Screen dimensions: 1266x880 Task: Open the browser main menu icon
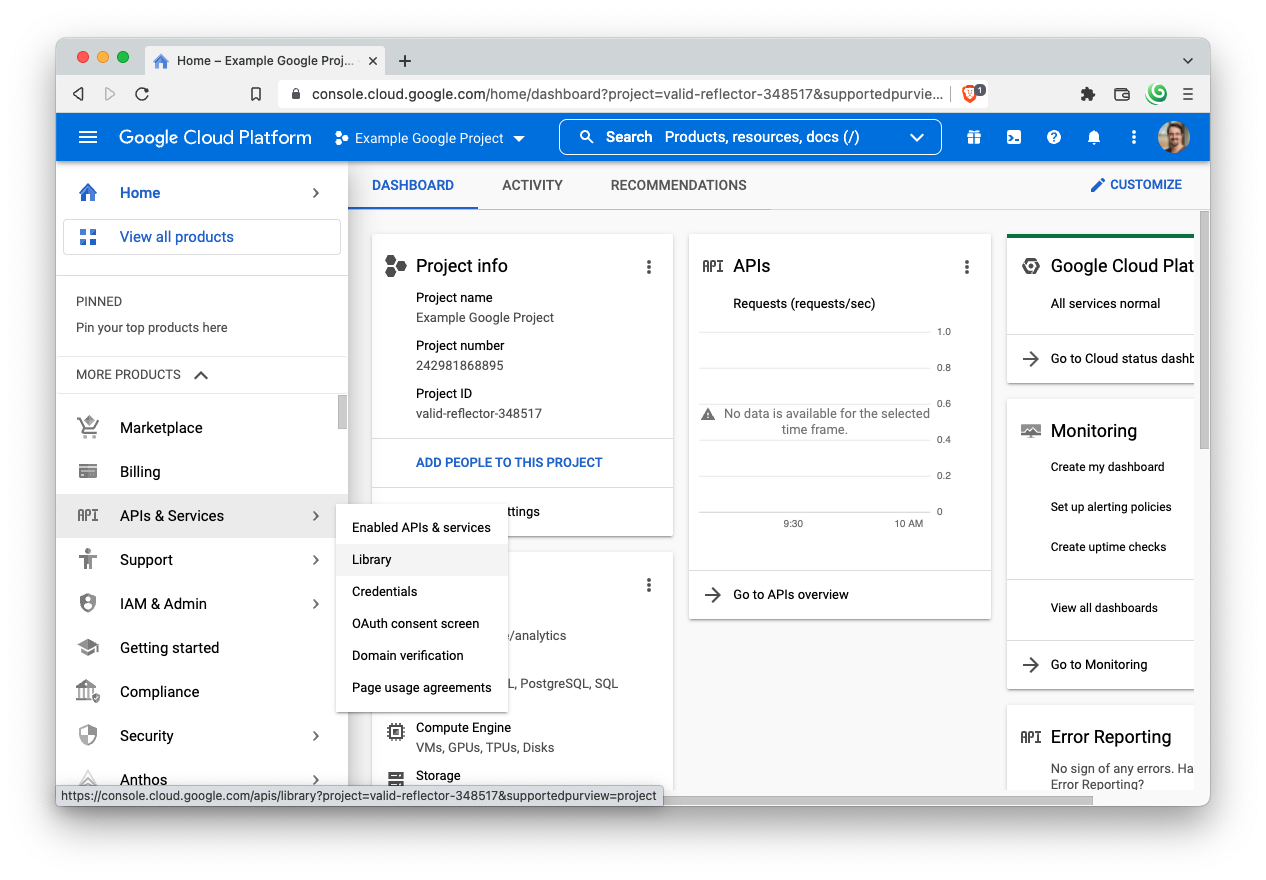tap(1188, 94)
